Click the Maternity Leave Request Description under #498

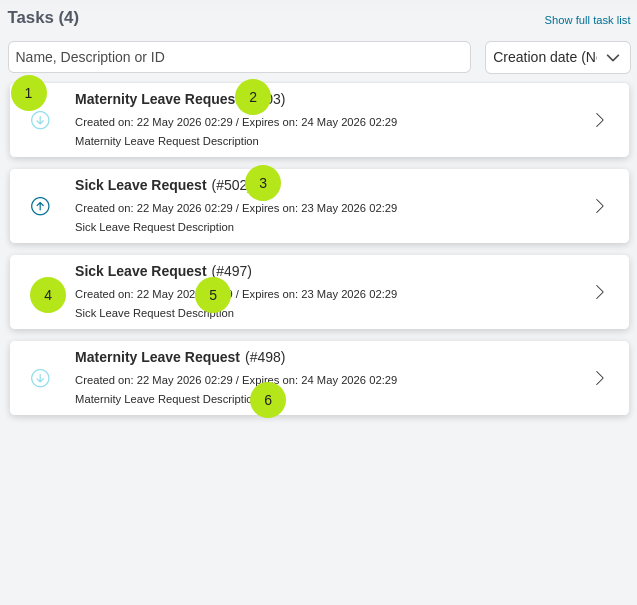click(x=167, y=399)
